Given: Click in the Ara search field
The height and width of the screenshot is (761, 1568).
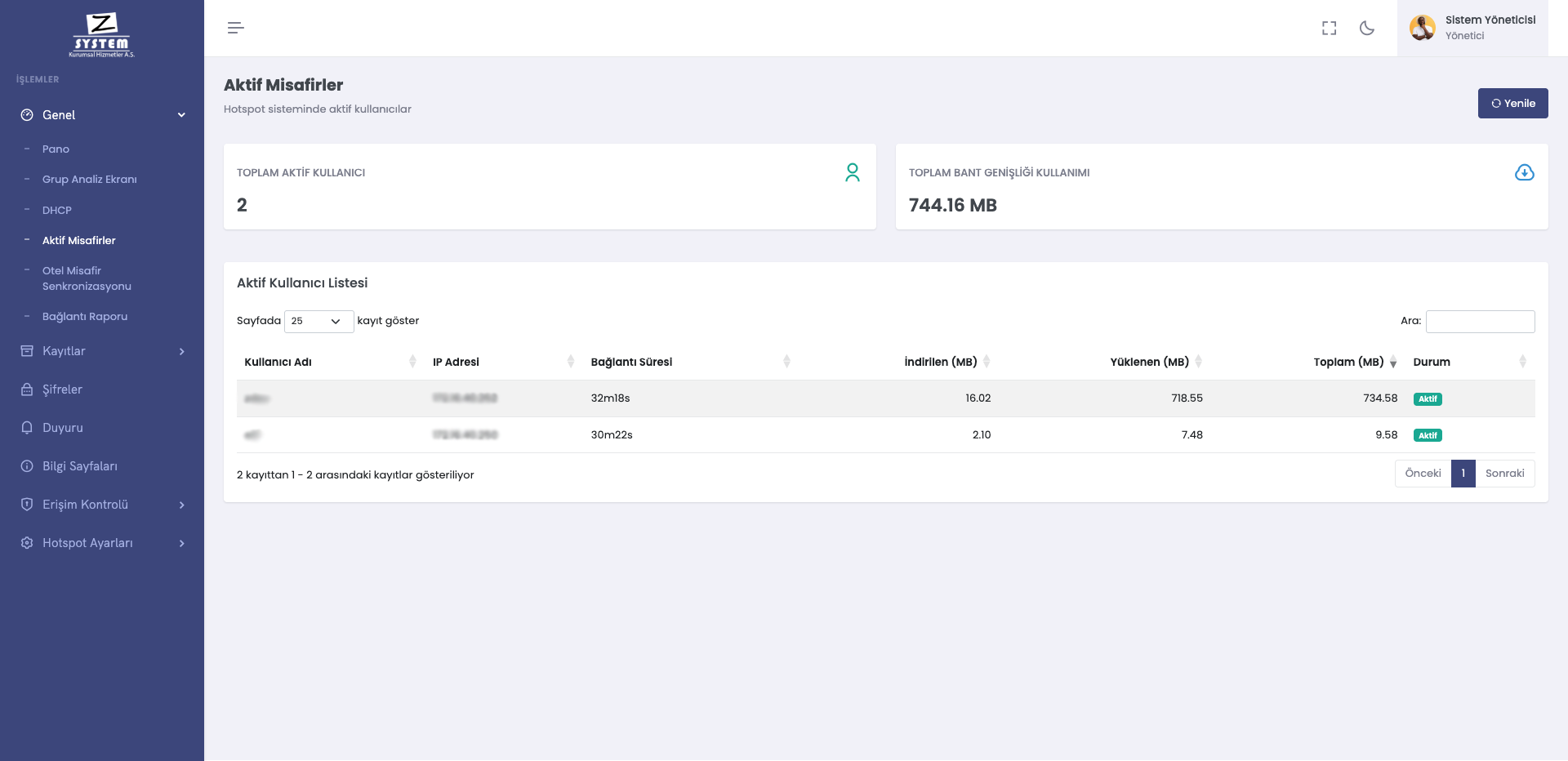Looking at the screenshot, I should point(1480,321).
